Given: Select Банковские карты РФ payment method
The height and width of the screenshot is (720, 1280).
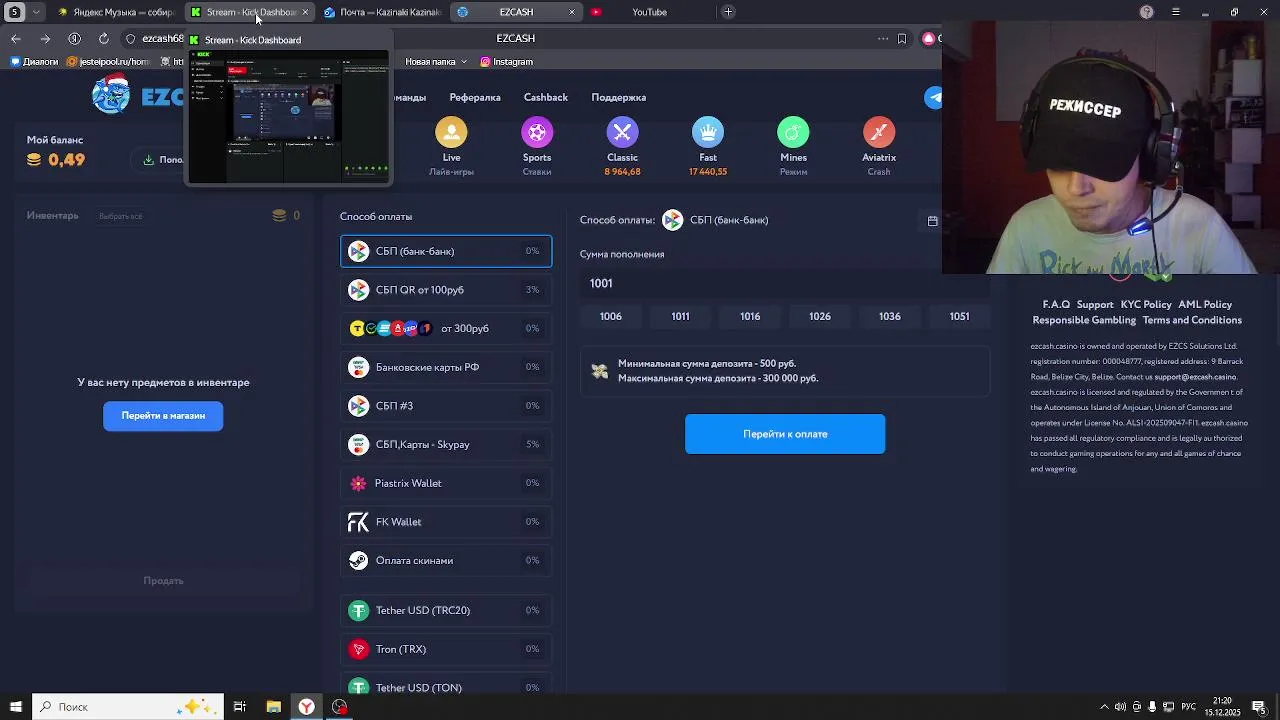Looking at the screenshot, I should [446, 367].
